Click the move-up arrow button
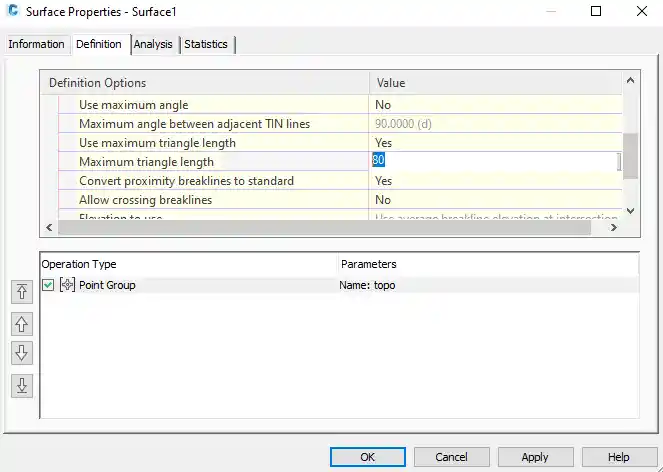The height and width of the screenshot is (472, 663). 22,323
